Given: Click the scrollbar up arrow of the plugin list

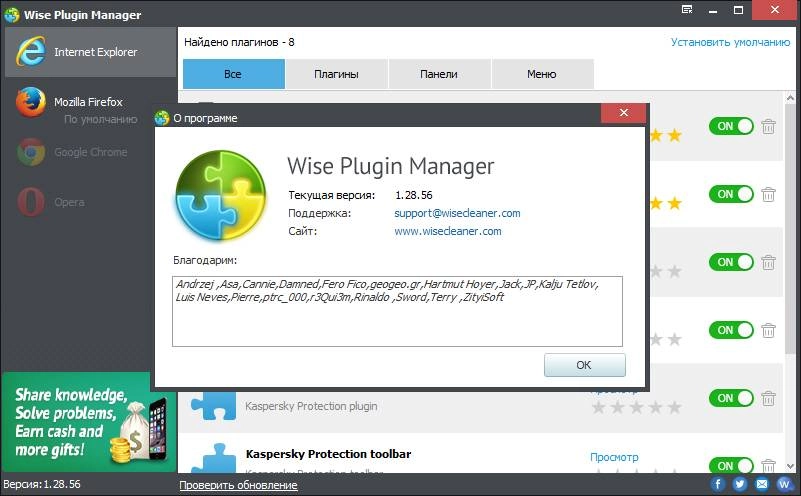Looking at the screenshot, I should 790,98.
